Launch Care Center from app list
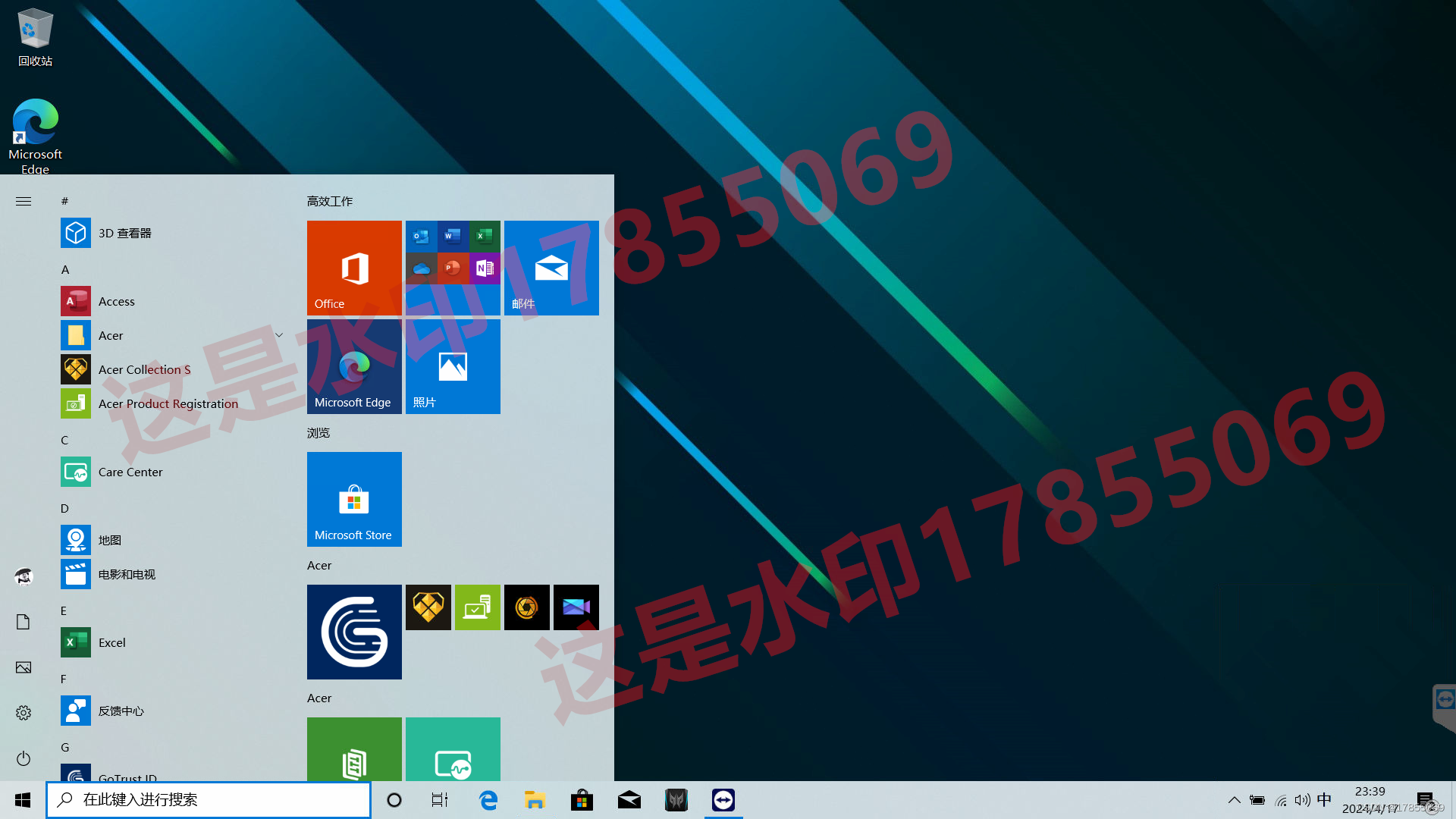 pyautogui.click(x=174, y=472)
